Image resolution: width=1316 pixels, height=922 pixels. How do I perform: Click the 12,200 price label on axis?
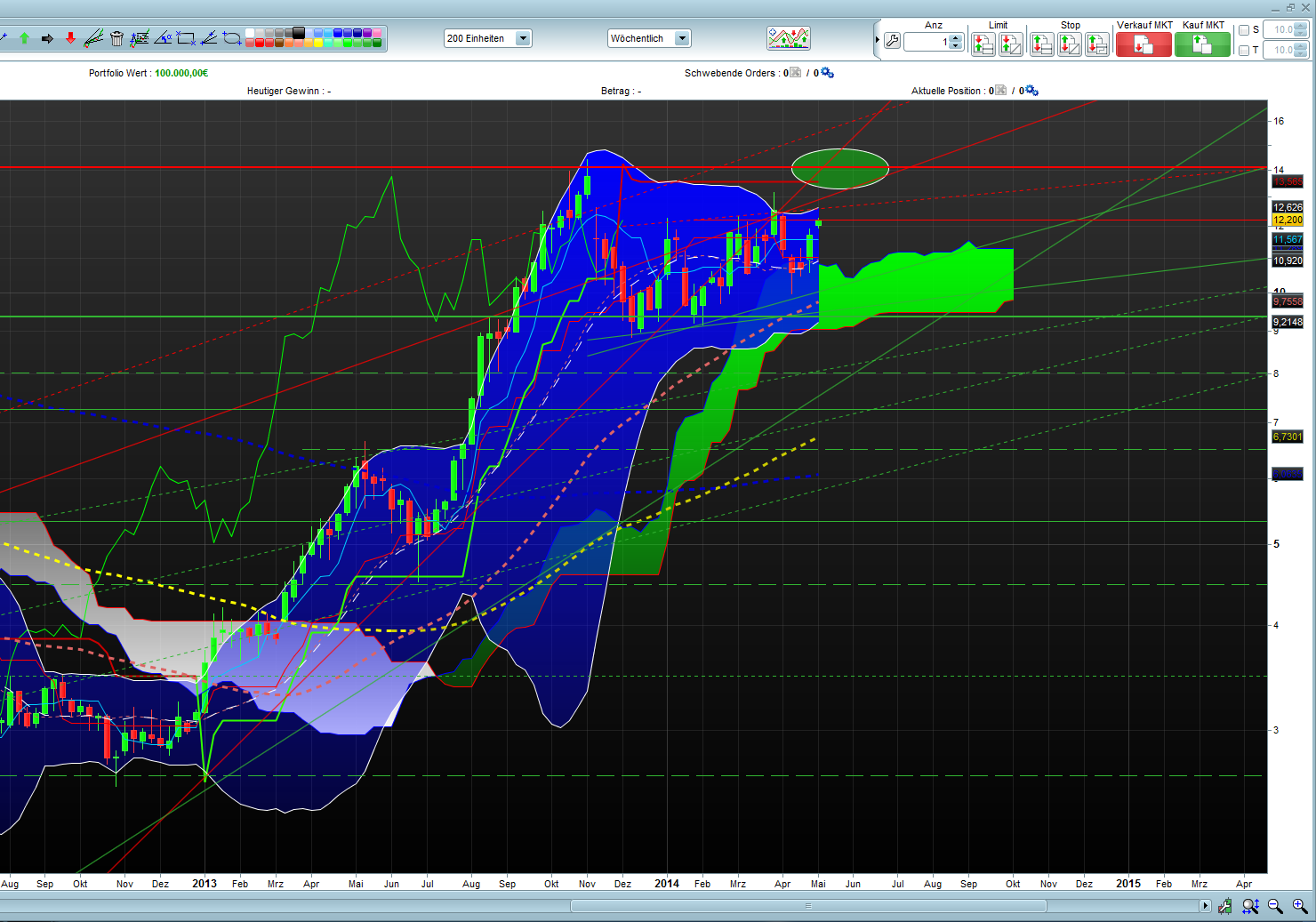[x=1288, y=220]
